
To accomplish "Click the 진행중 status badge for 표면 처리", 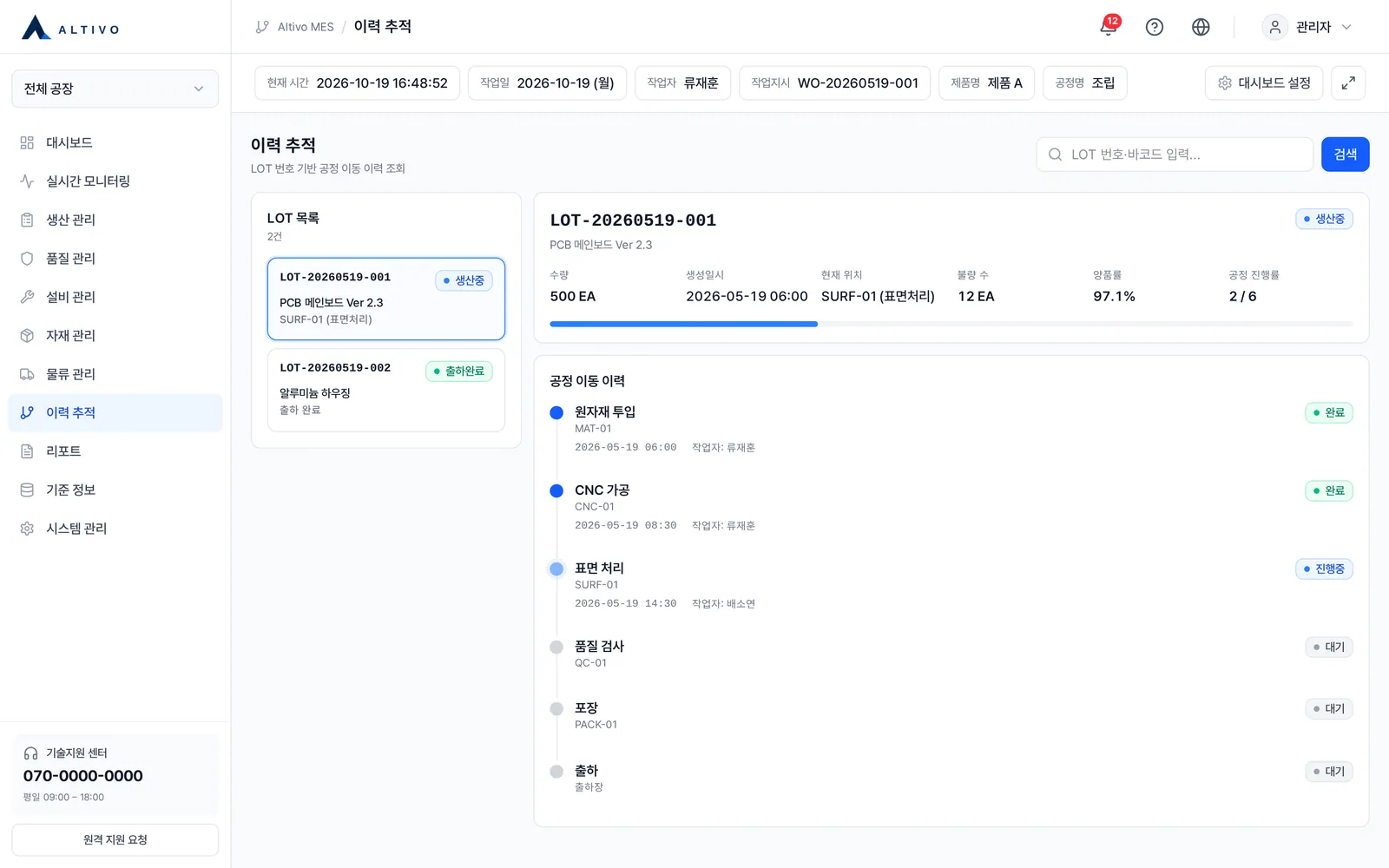I will pos(1324,569).
